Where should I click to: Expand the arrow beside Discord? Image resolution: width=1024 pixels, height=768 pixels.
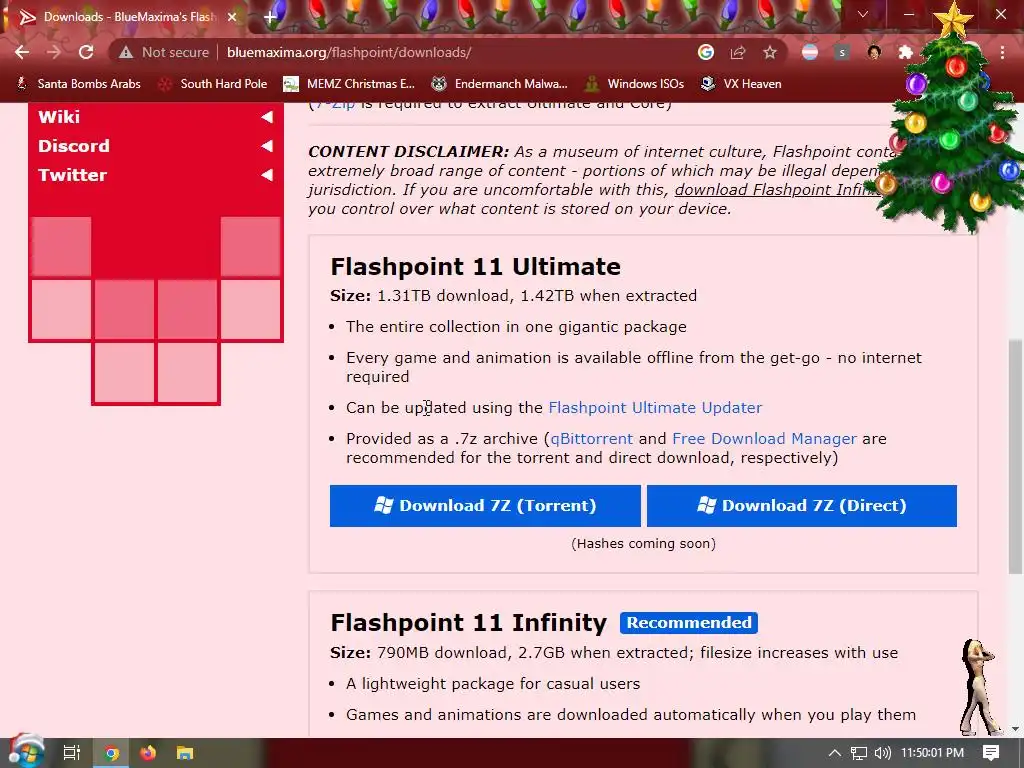tap(266, 146)
